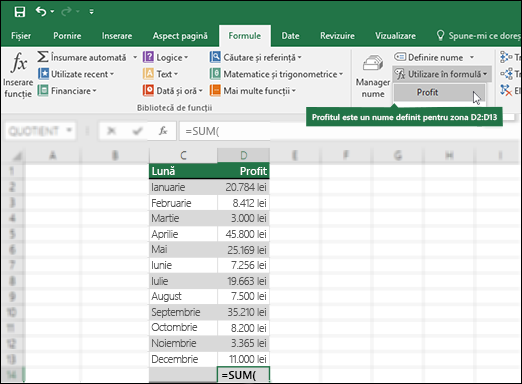Click the Name Box showing QUOTIENT
Screen dimensions: 522x384
pos(34,131)
